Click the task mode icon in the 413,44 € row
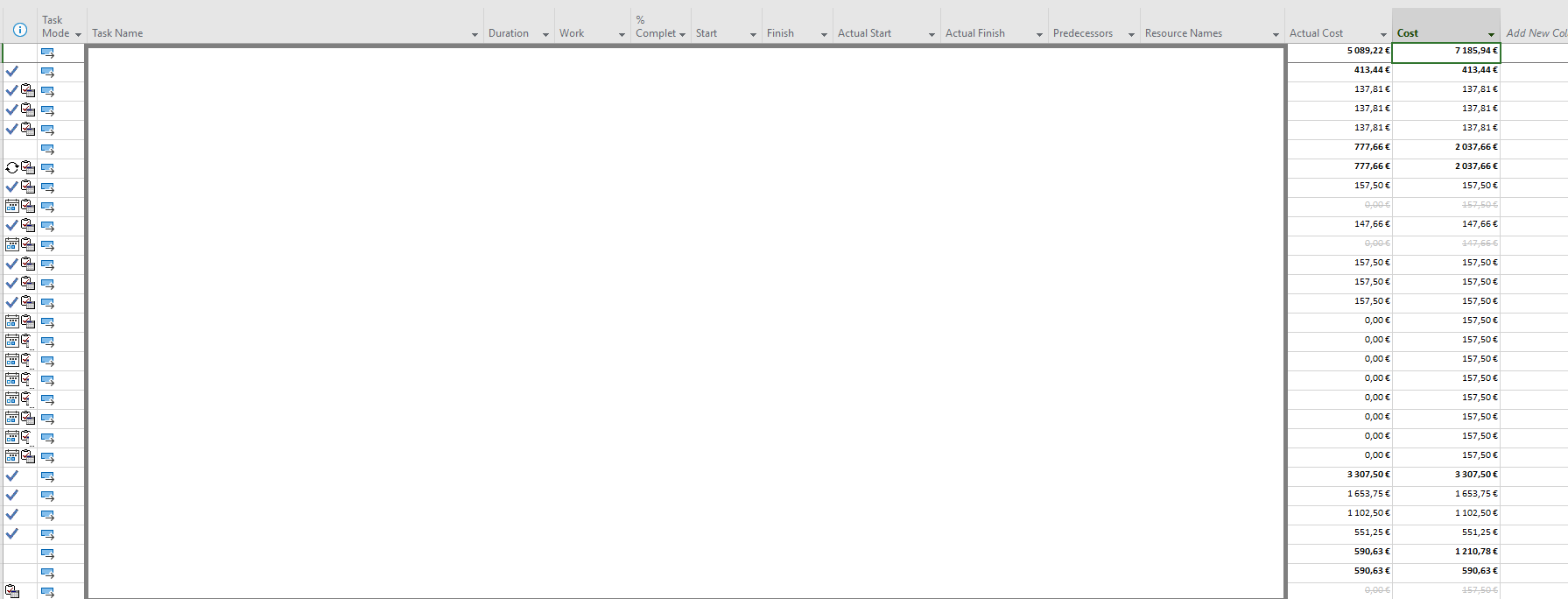This screenshot has width=1568, height=599. [x=48, y=72]
